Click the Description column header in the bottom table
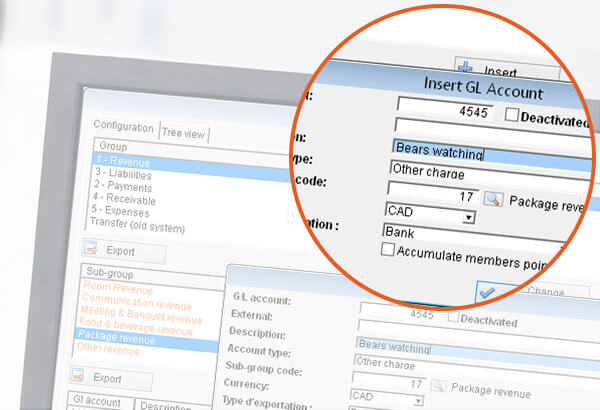 point(174,405)
